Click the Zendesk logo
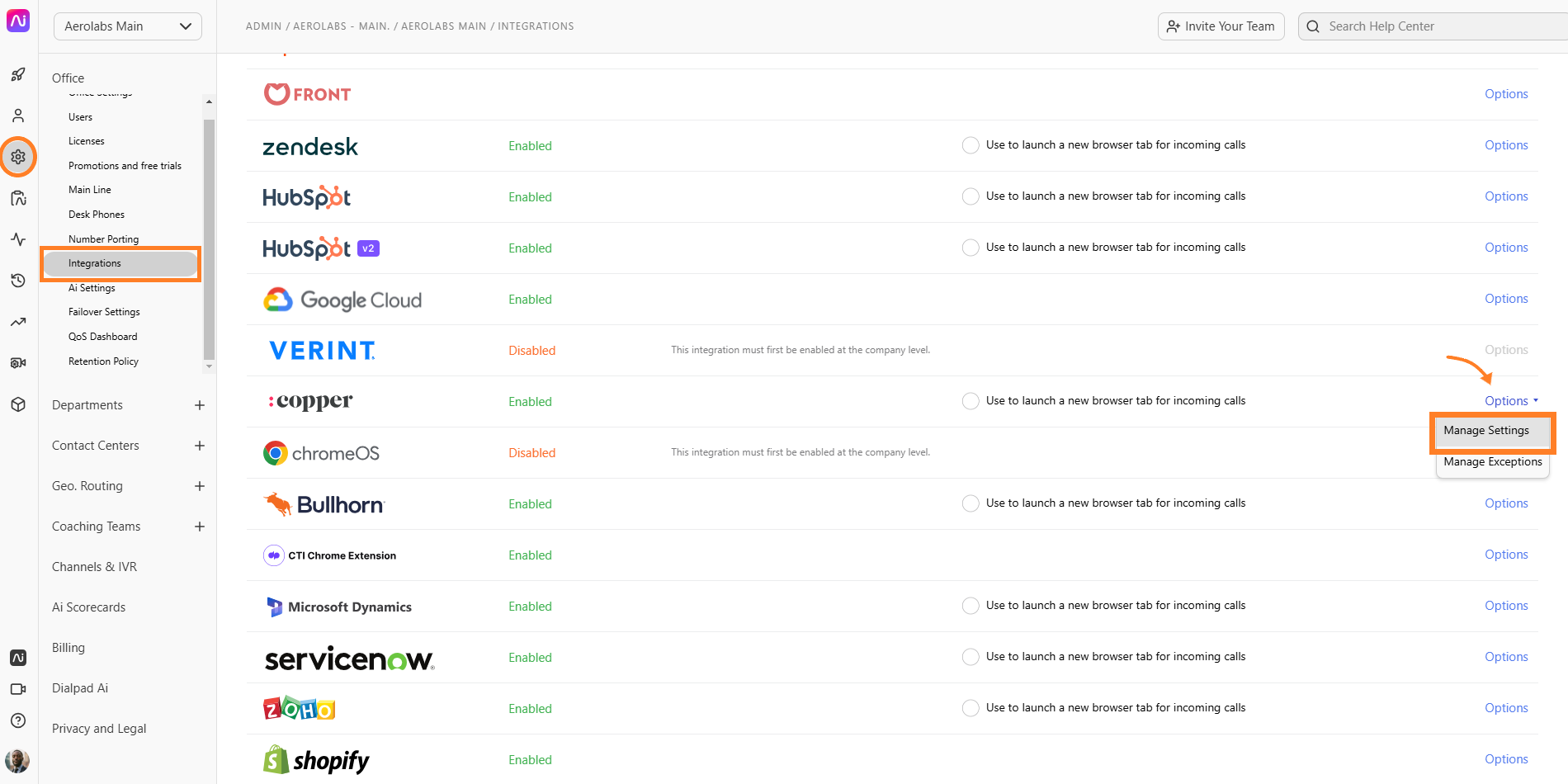Screen dimensions: 1568x784 click(310, 147)
